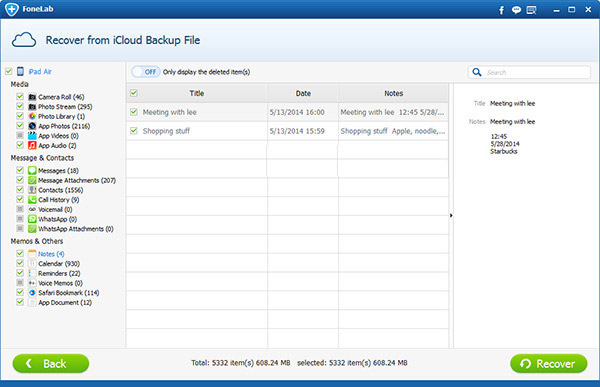Uncheck the Shopping stuff row checkbox
The image size is (600, 387).
(x=134, y=131)
